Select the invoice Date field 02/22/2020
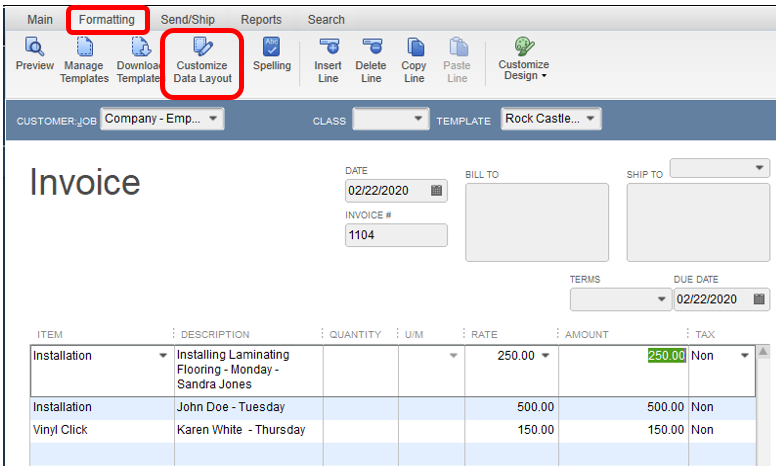This screenshot has width=776, height=466. point(396,190)
